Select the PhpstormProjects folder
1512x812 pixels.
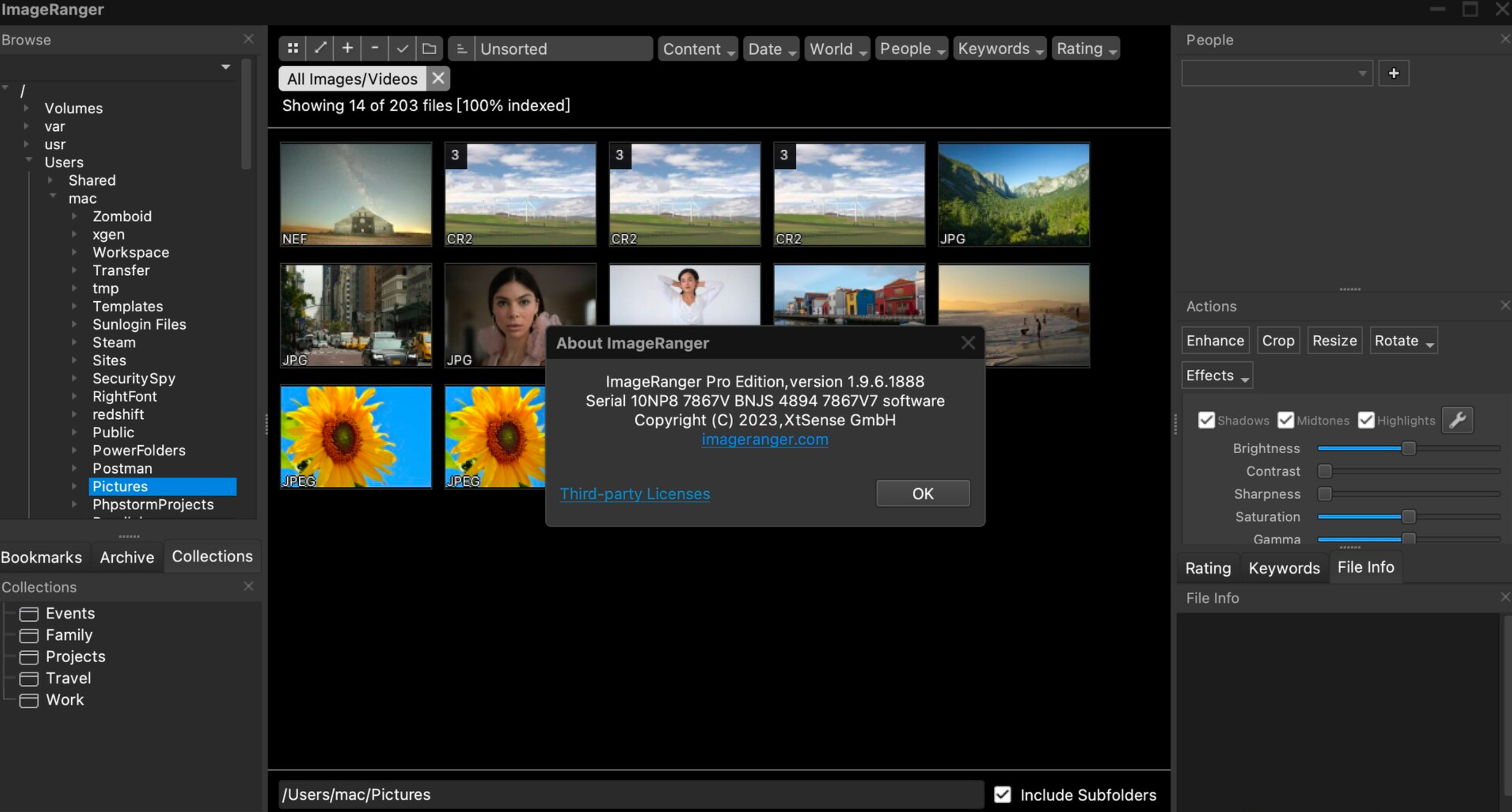coord(153,504)
